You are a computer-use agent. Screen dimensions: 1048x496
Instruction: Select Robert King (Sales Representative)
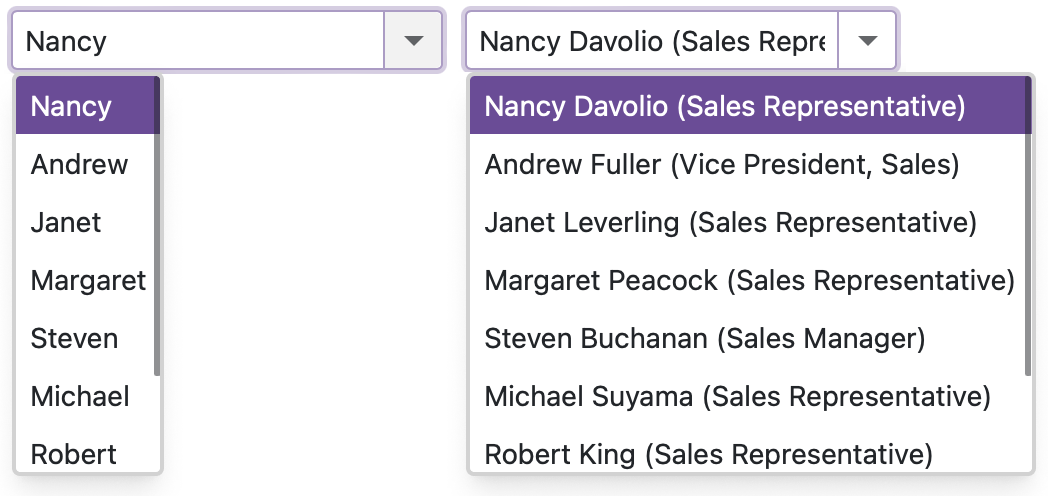tap(747, 453)
